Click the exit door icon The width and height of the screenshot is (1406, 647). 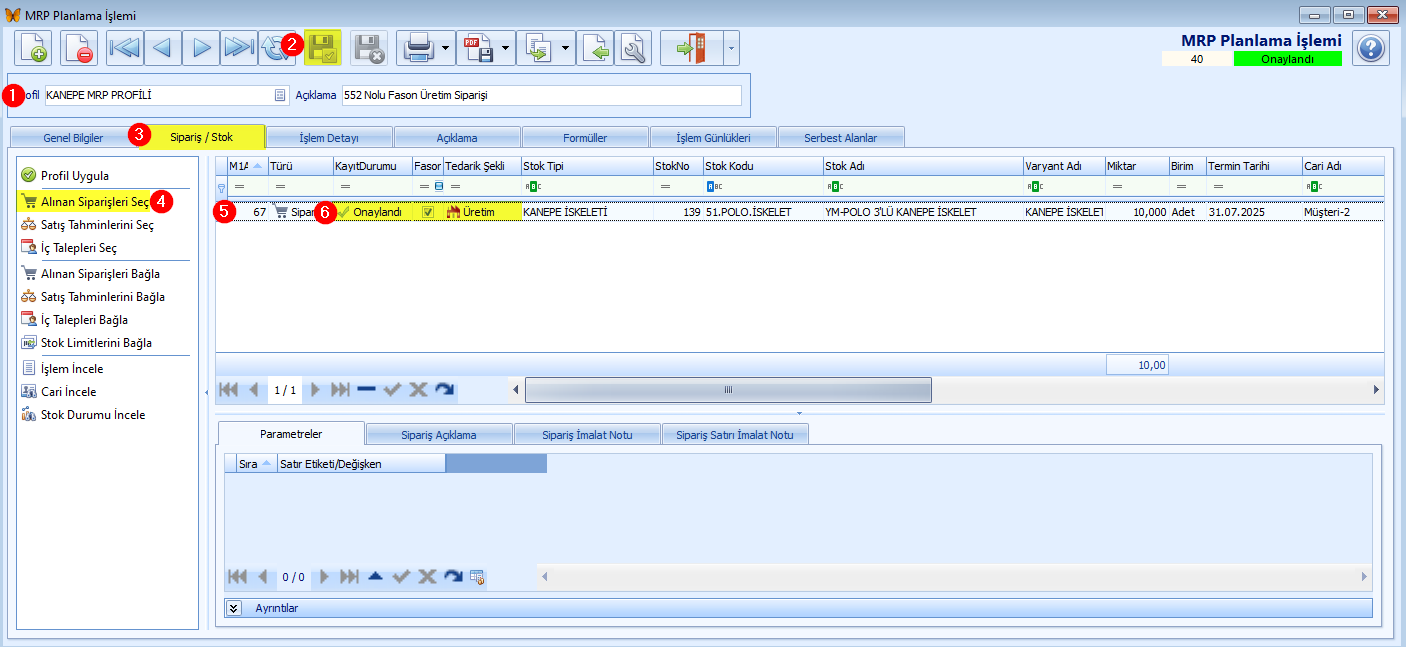point(691,48)
